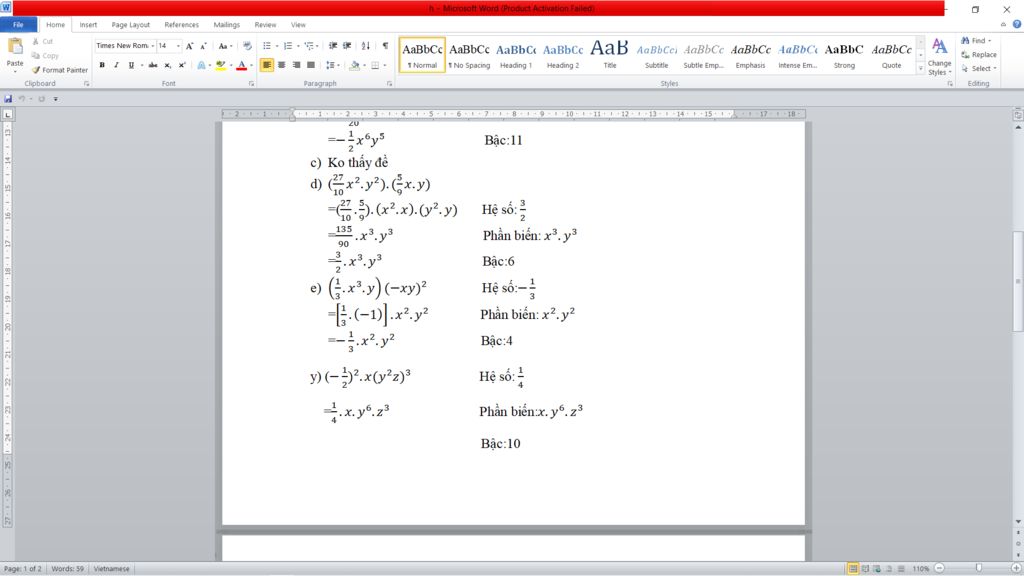Open the borders dropdown
Image resolution: width=1024 pixels, height=576 pixels.
[384, 65]
